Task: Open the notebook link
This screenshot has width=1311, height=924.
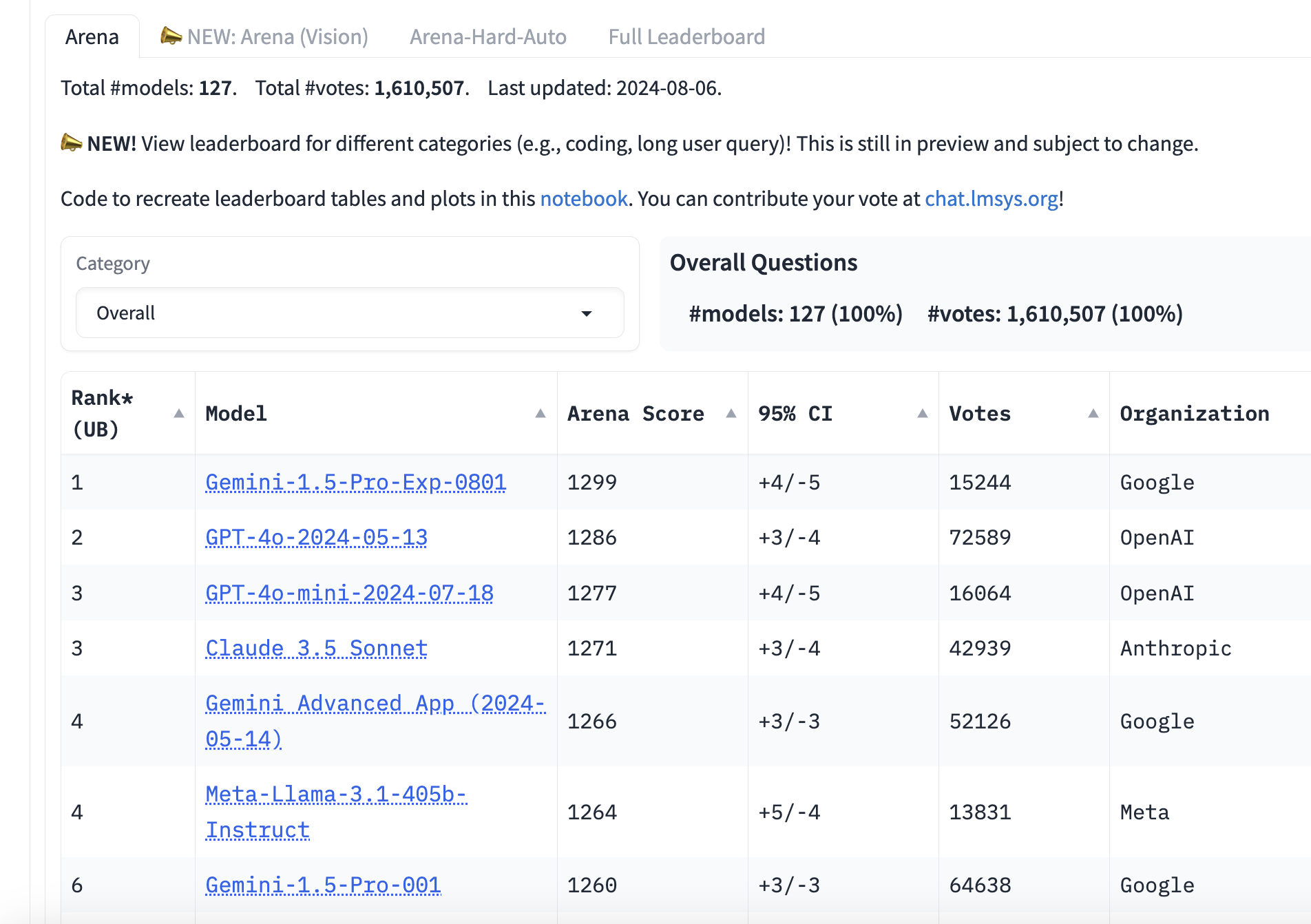Action: (584, 198)
